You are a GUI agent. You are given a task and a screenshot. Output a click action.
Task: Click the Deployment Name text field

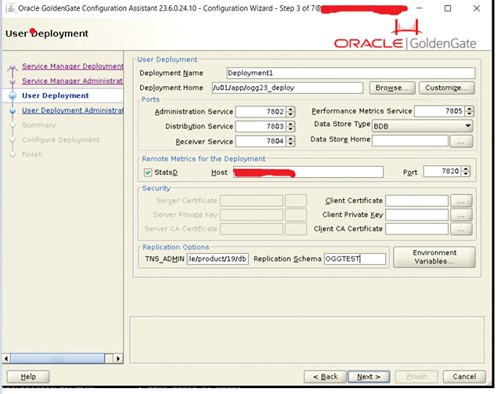[351, 73]
